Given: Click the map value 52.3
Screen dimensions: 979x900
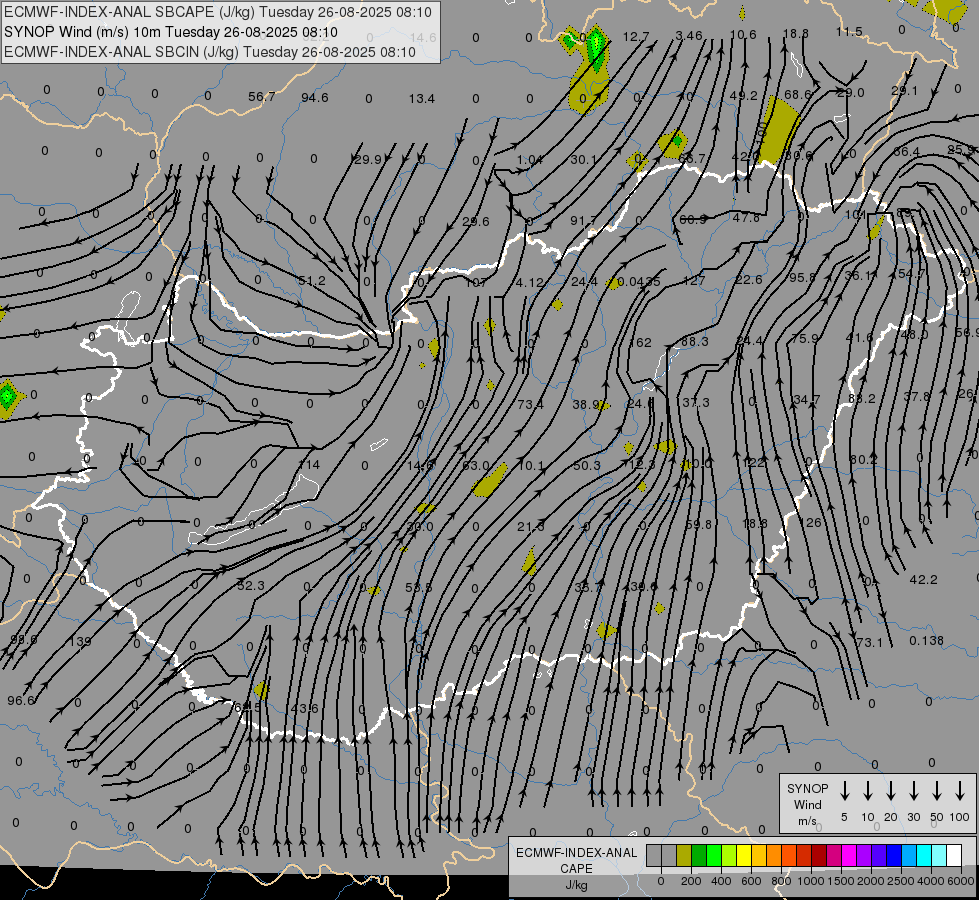Looking at the screenshot, I should 251,586.
